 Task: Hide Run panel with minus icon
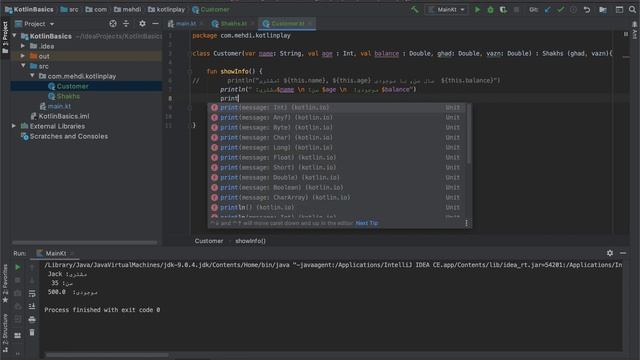(623, 253)
